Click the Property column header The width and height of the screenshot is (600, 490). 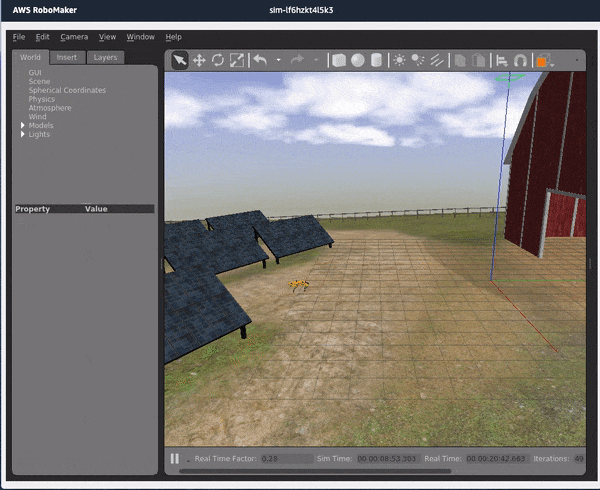coord(33,209)
